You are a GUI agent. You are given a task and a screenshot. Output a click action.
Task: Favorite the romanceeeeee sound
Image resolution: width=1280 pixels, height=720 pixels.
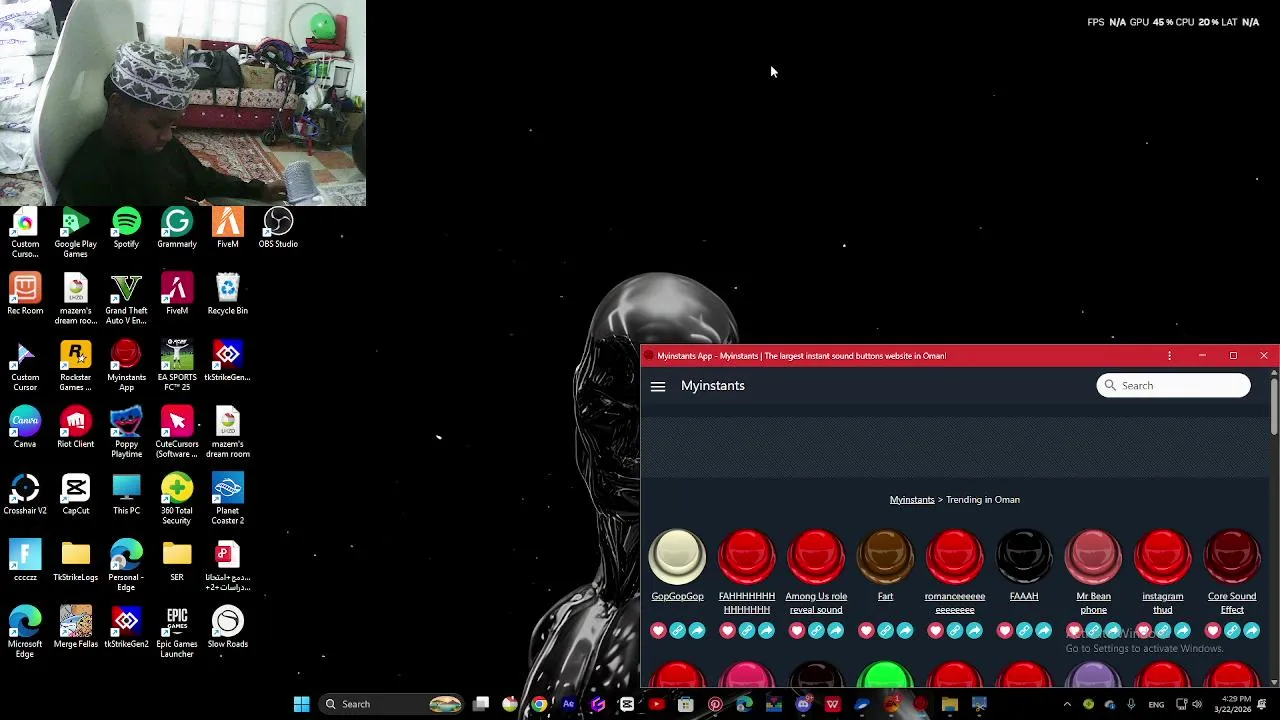(935, 630)
